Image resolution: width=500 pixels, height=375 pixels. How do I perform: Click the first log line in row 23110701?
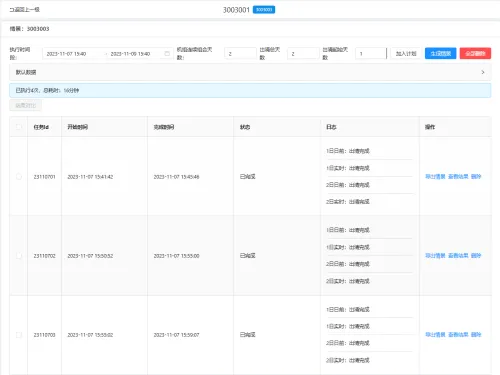(x=348, y=151)
